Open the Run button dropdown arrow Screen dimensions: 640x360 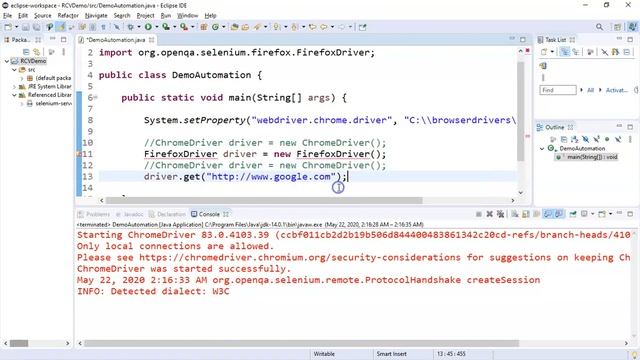click(x=156, y=27)
